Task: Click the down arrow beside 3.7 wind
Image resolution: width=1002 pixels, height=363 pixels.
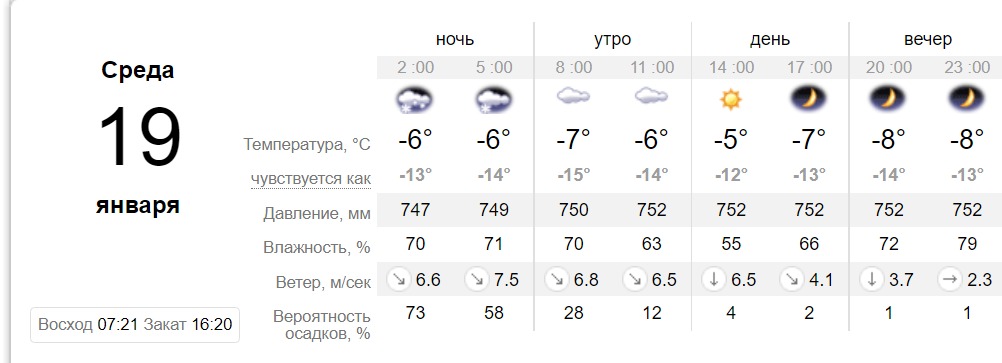Action: coord(872,279)
